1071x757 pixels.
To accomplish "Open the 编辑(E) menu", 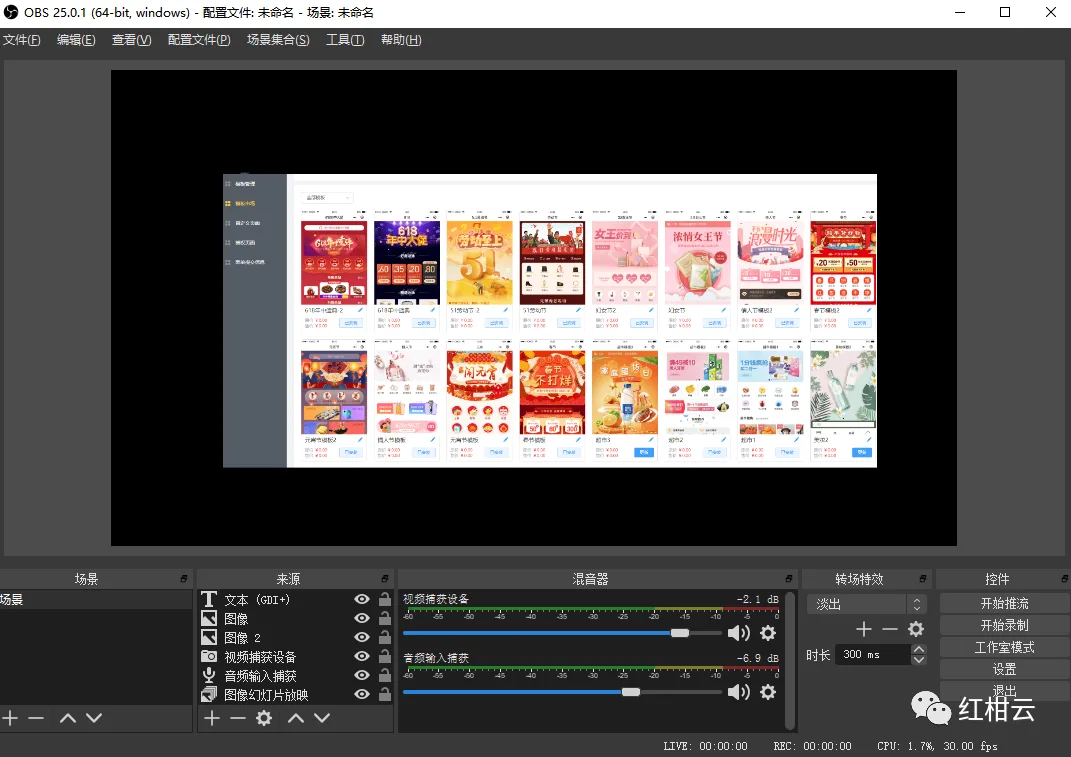I will 76,40.
